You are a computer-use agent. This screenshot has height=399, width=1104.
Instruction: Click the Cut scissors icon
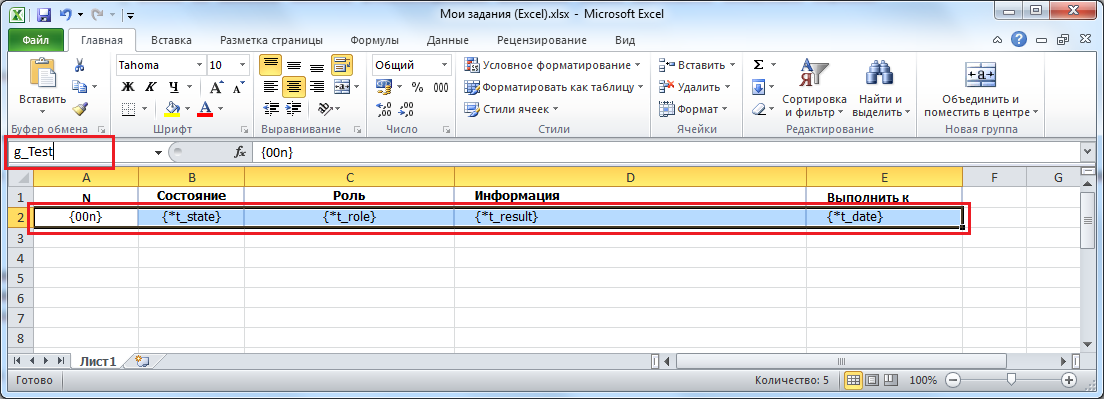(x=80, y=65)
